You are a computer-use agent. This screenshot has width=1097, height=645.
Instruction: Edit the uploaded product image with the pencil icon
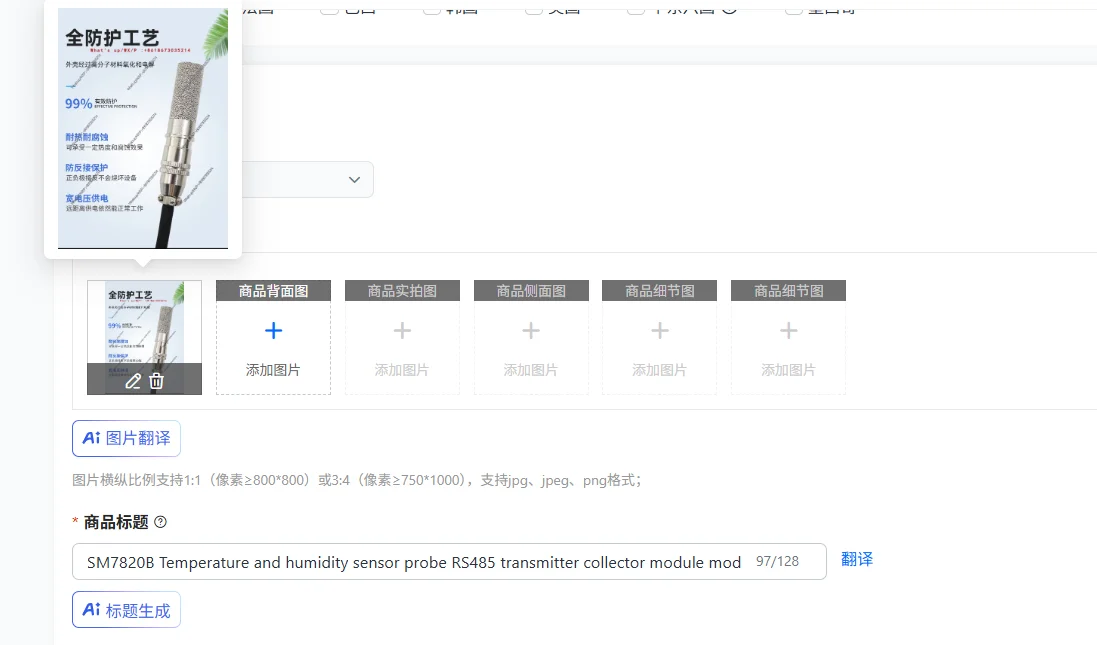133,381
